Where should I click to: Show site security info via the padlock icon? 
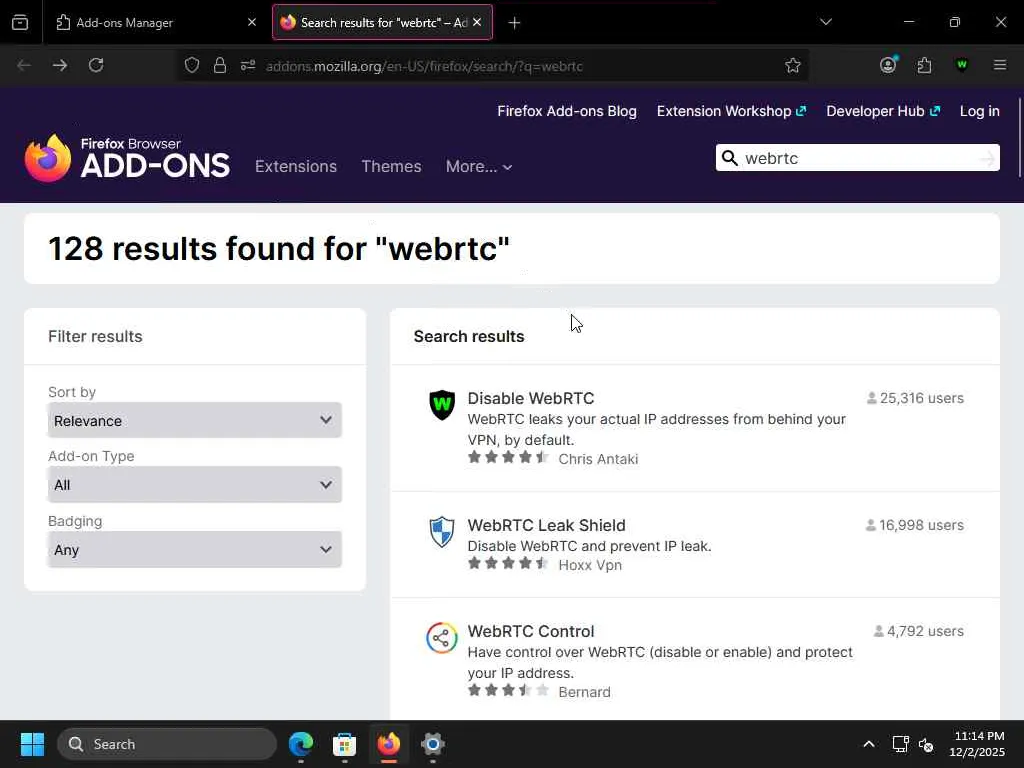click(x=220, y=65)
